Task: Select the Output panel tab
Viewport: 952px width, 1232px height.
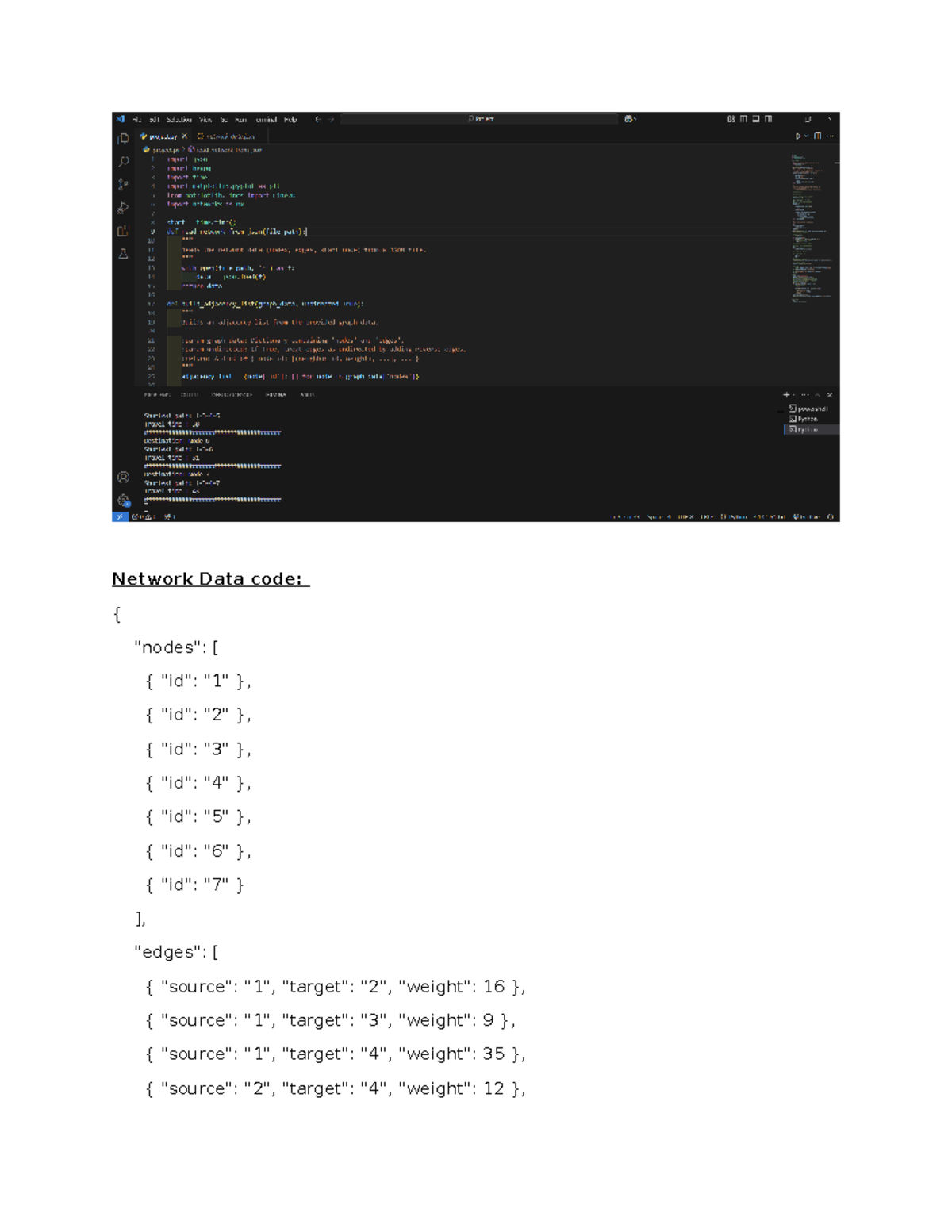Action: [x=190, y=394]
